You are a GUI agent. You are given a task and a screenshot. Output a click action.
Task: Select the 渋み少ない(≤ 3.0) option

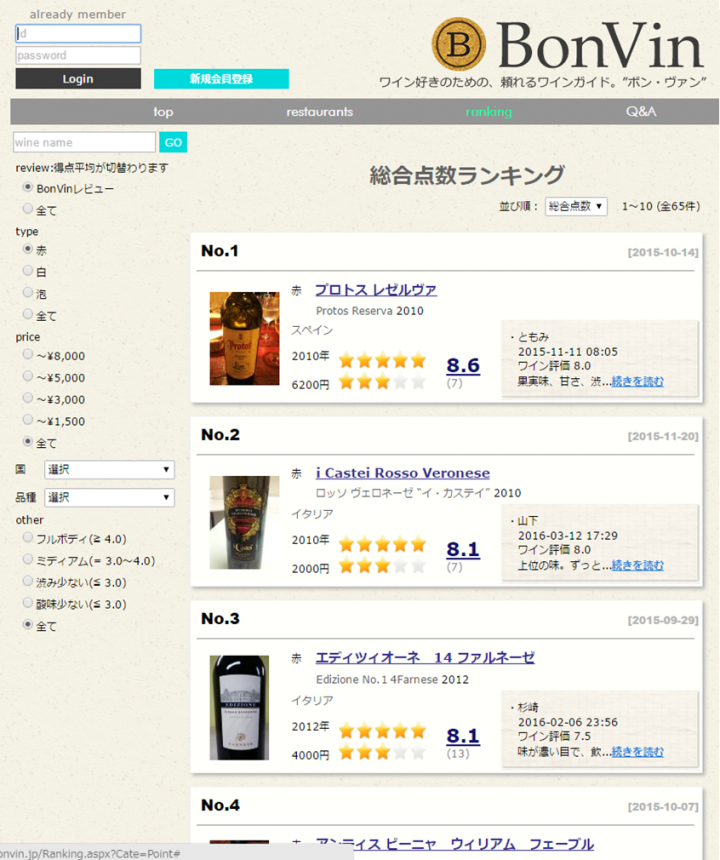coord(27,581)
